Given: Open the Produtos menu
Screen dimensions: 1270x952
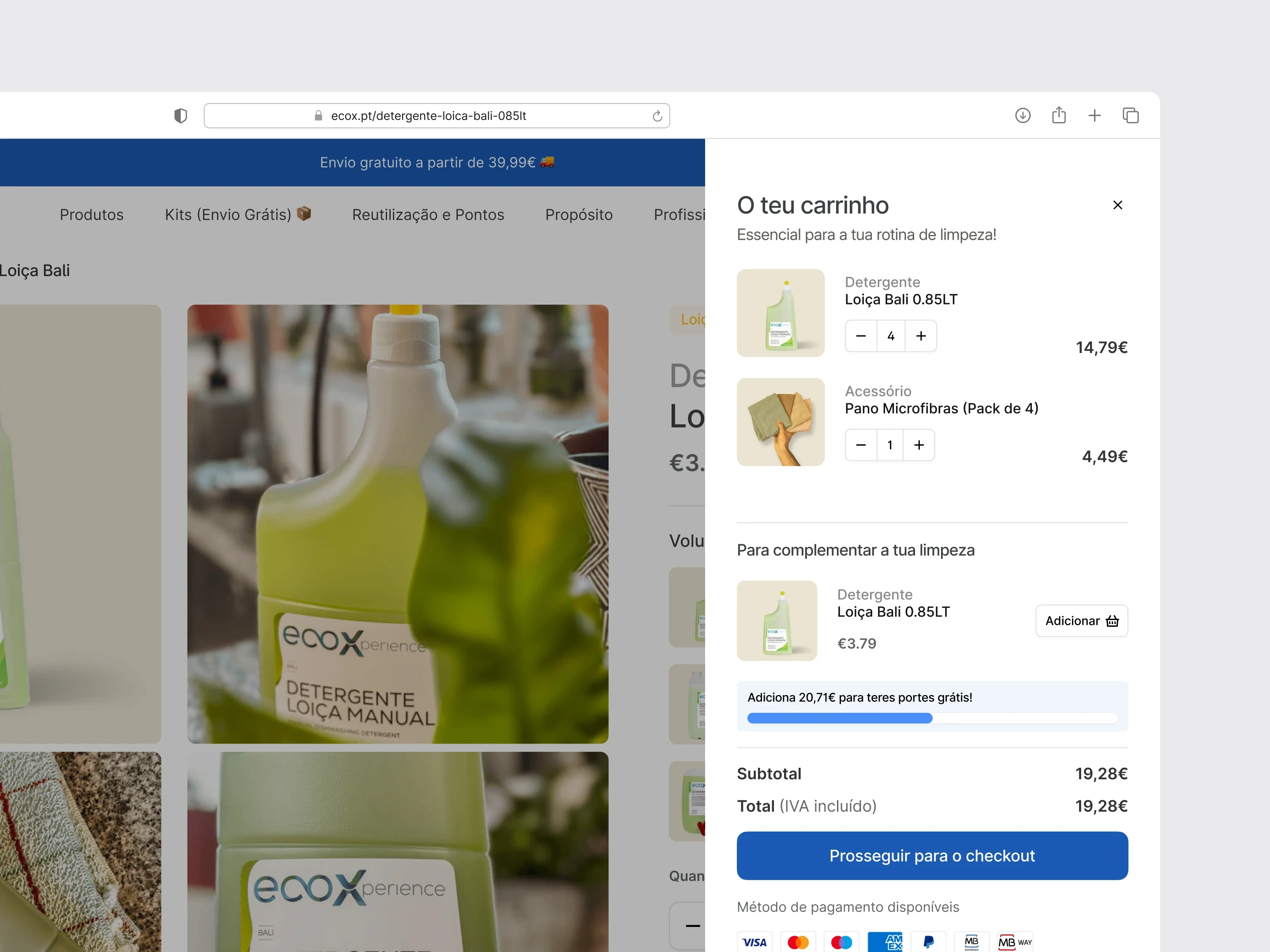Looking at the screenshot, I should pos(92,215).
